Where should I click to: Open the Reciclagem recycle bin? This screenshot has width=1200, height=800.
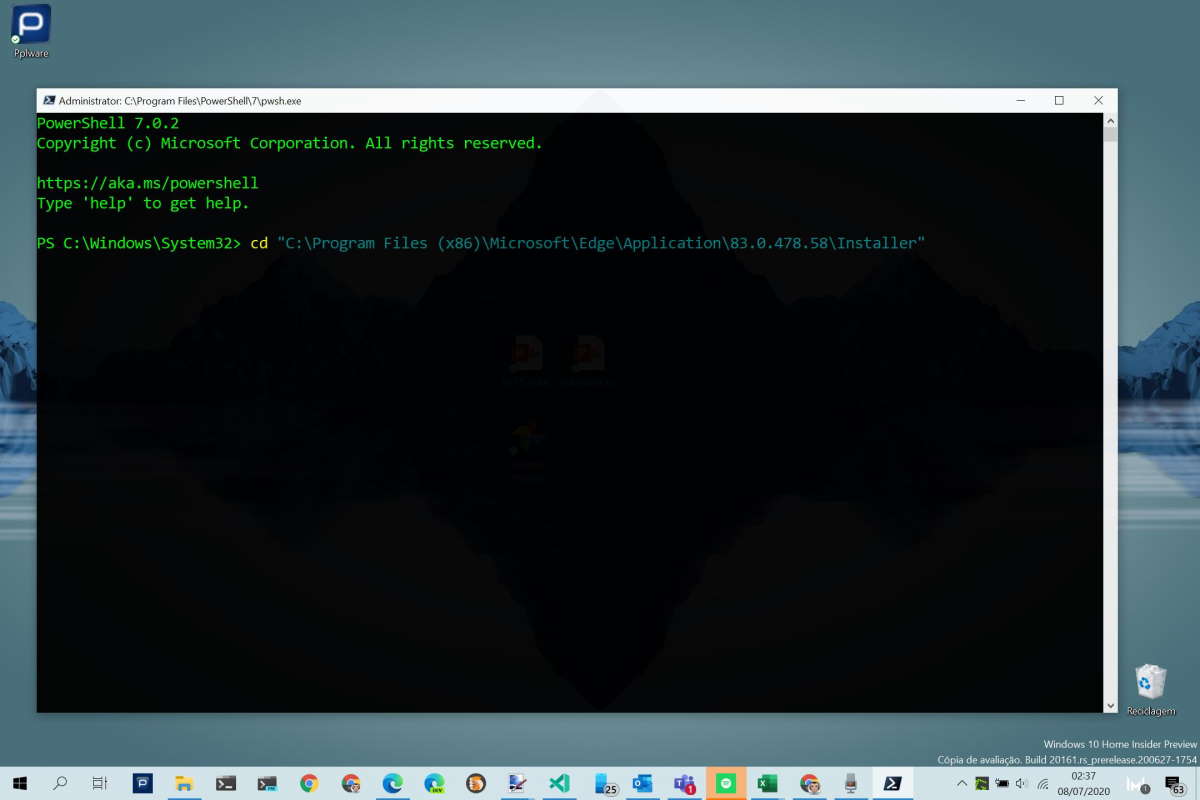pyautogui.click(x=1150, y=683)
